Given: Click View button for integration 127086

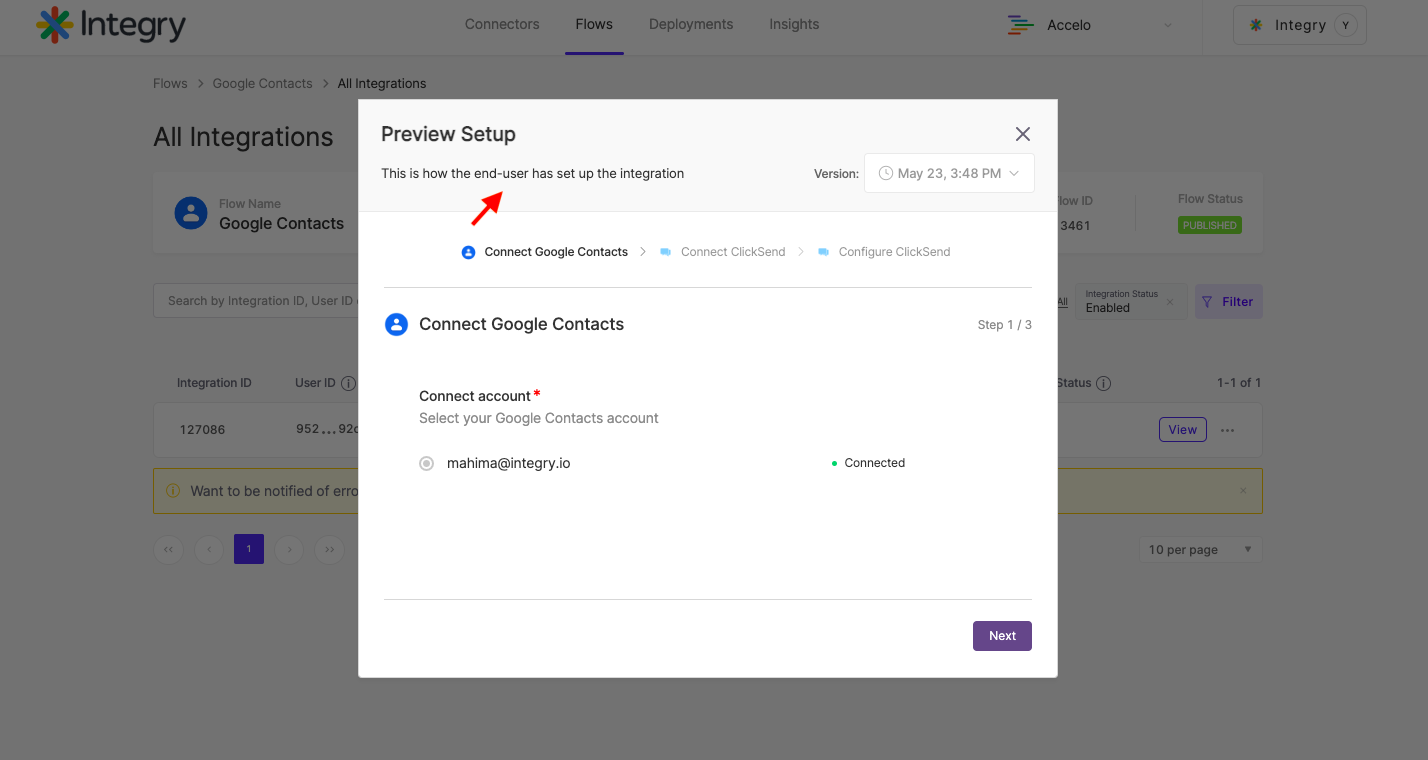Looking at the screenshot, I should point(1182,430).
